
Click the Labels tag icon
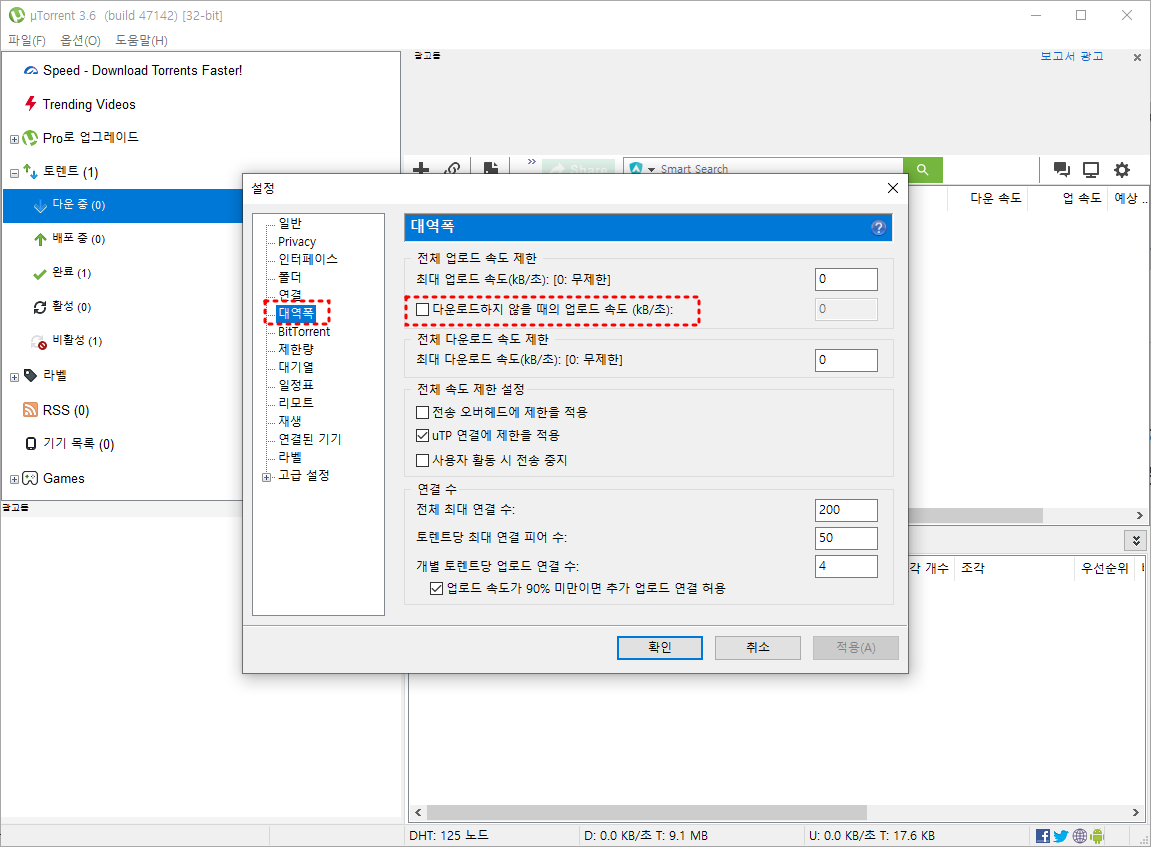coord(31,375)
